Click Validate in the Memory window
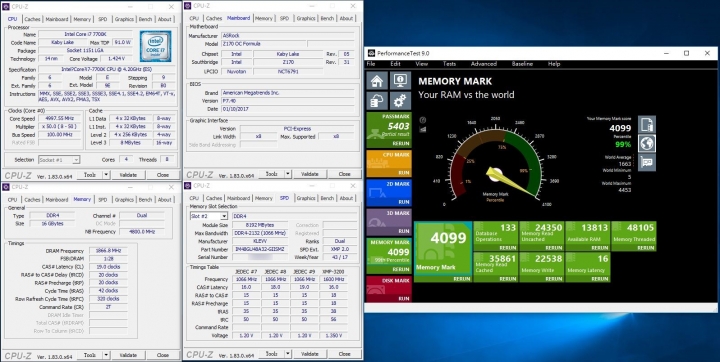 pos(128,355)
